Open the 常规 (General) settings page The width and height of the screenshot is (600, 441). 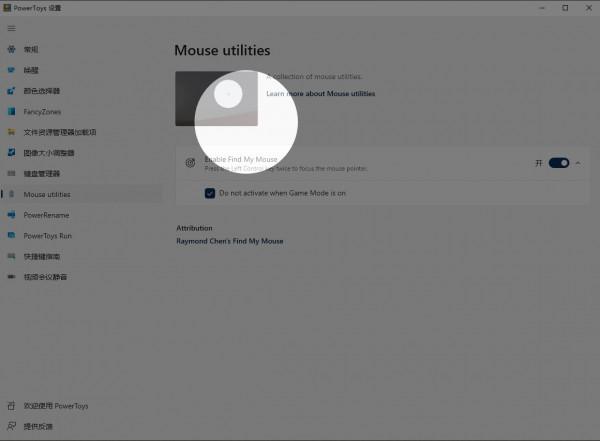[x=31, y=49]
